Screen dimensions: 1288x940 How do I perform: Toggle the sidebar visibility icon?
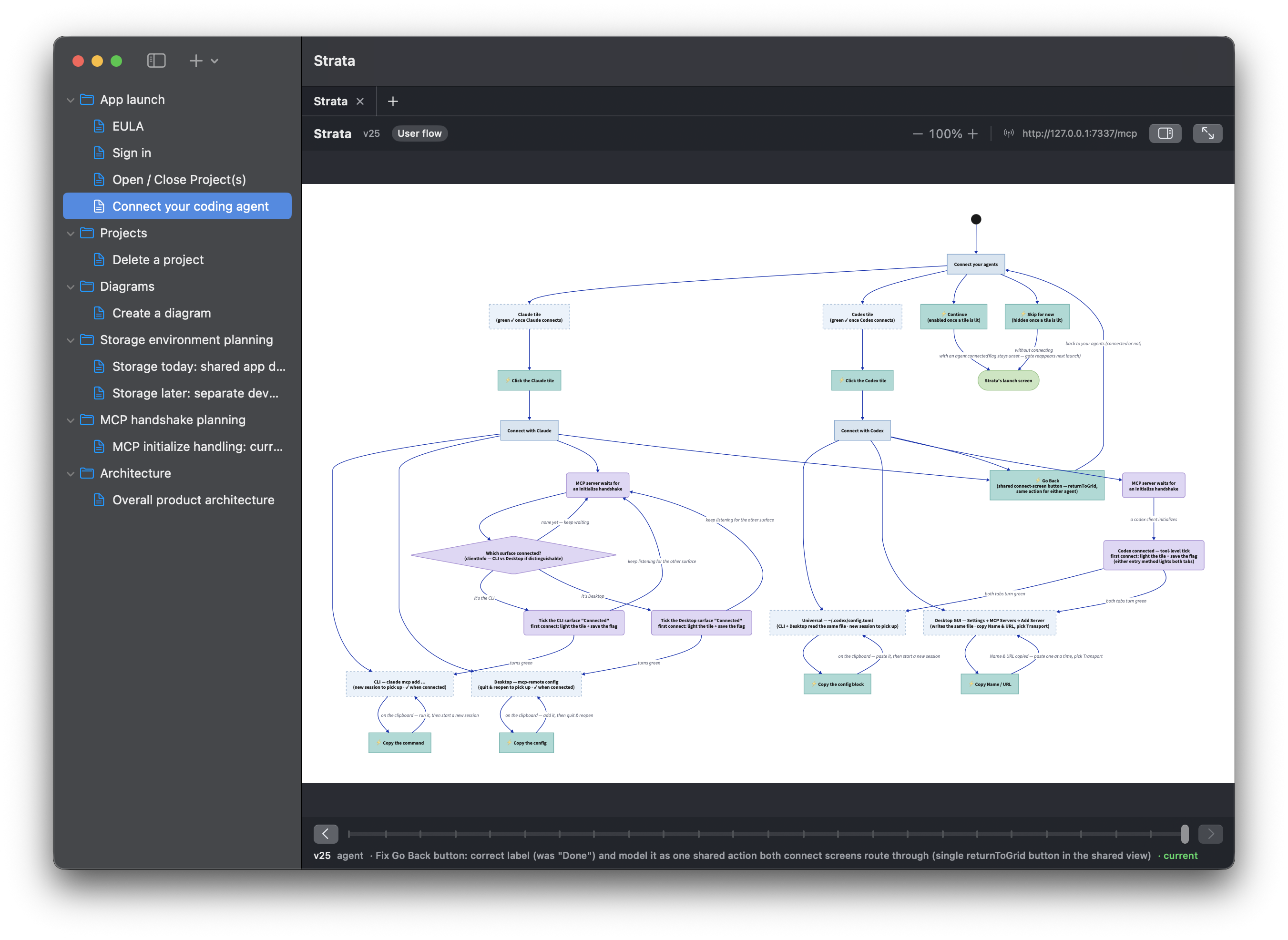(x=156, y=61)
